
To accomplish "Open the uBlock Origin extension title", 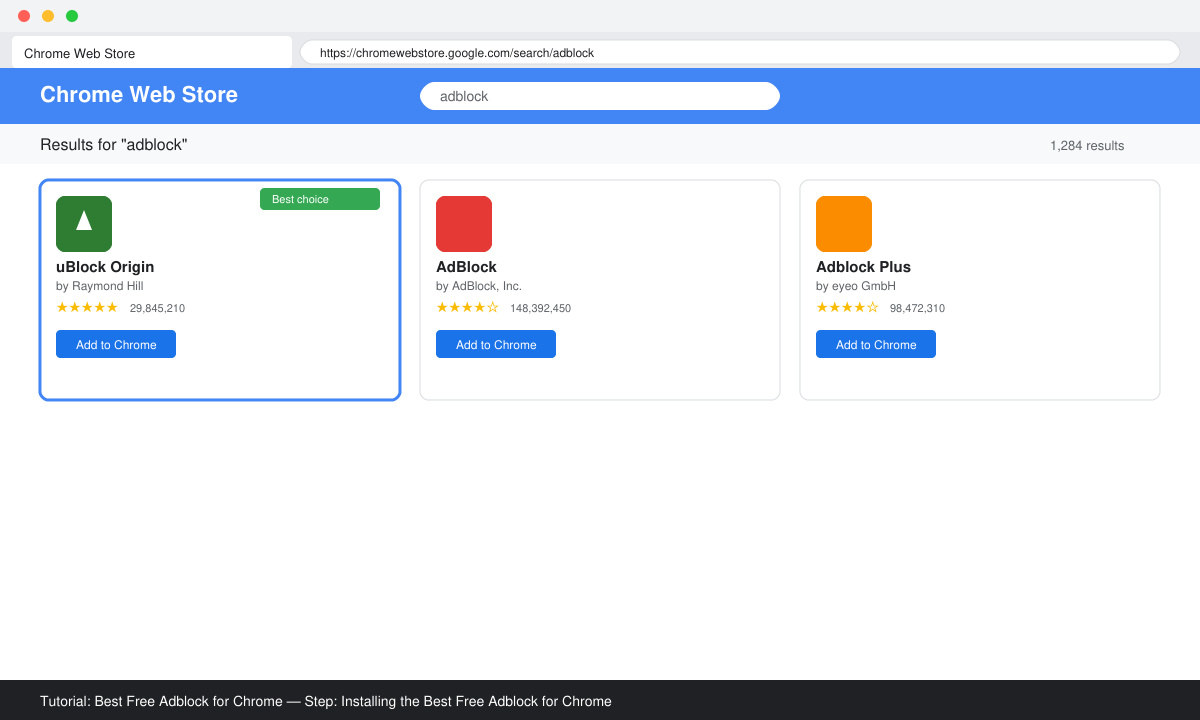I will pos(105,267).
